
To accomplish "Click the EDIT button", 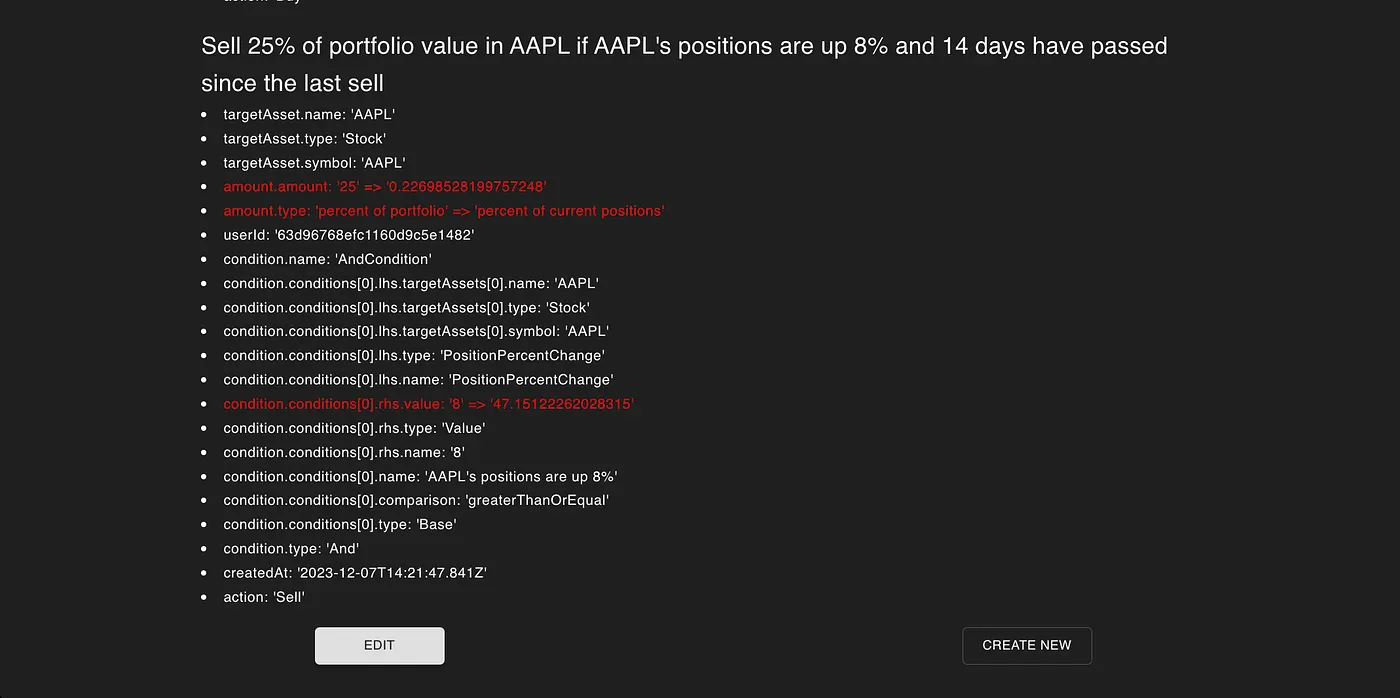I will [x=379, y=645].
